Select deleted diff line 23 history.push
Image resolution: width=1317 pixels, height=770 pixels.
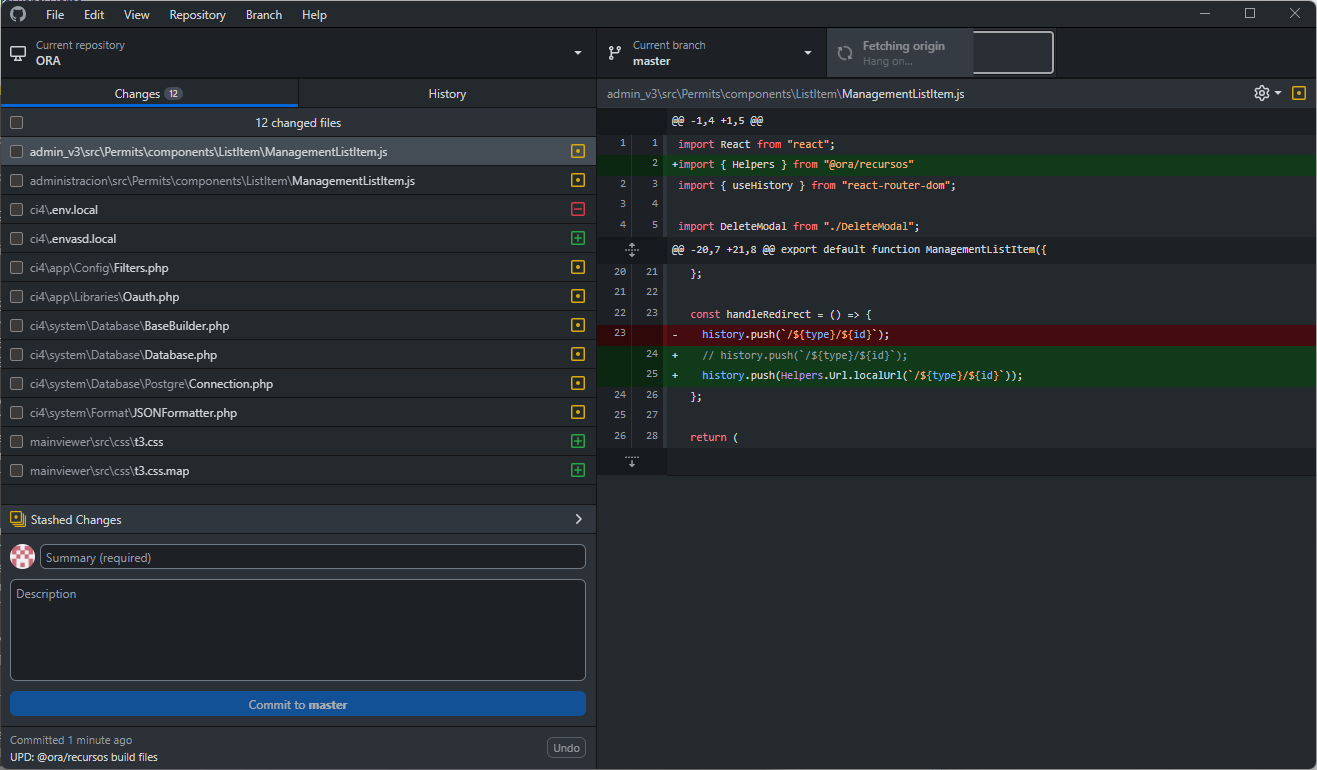pos(956,334)
